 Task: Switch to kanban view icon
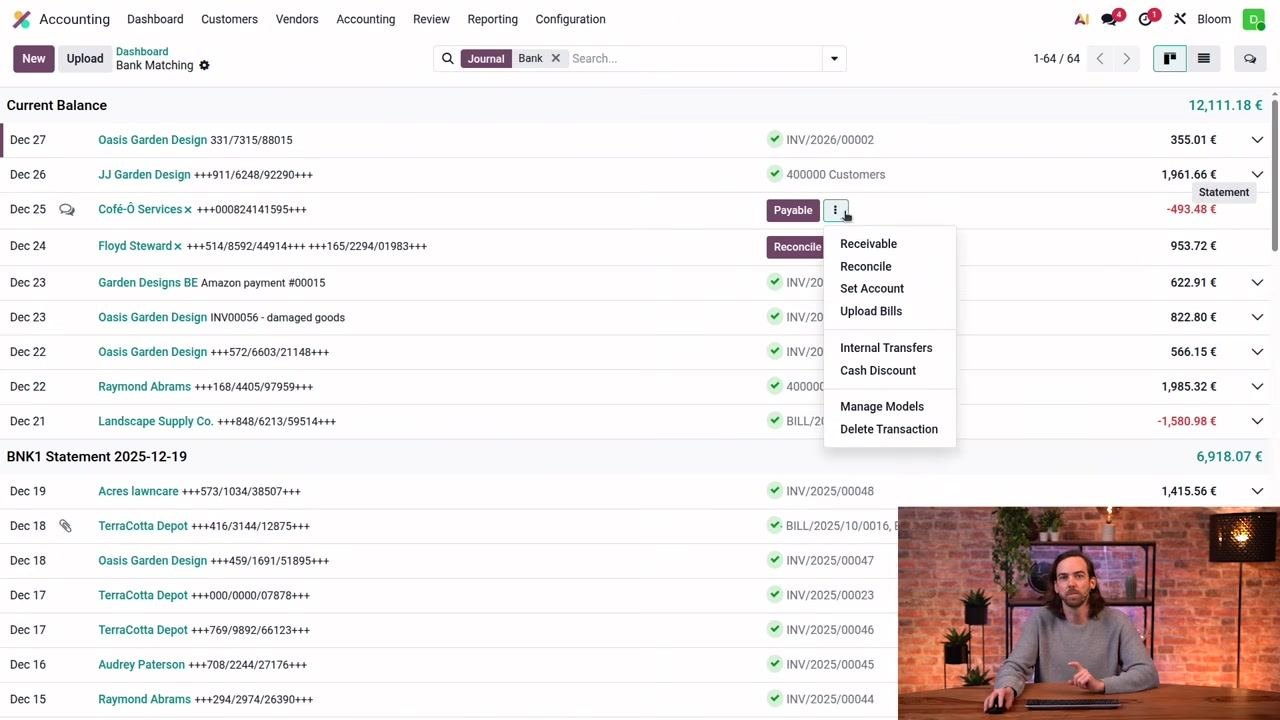[1169, 59]
